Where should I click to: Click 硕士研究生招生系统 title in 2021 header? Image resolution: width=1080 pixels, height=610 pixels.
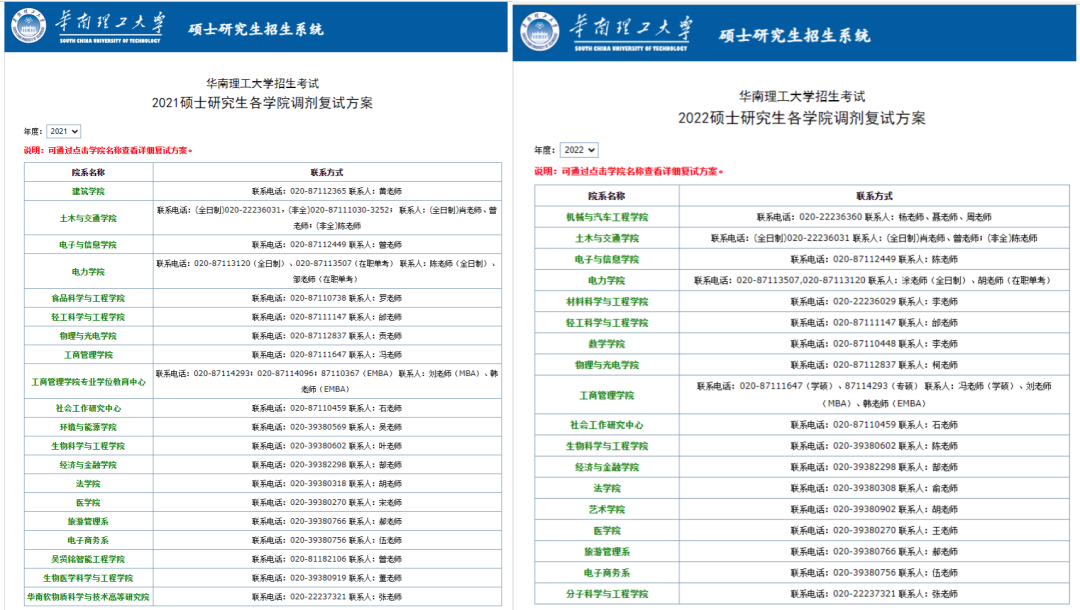256,29
